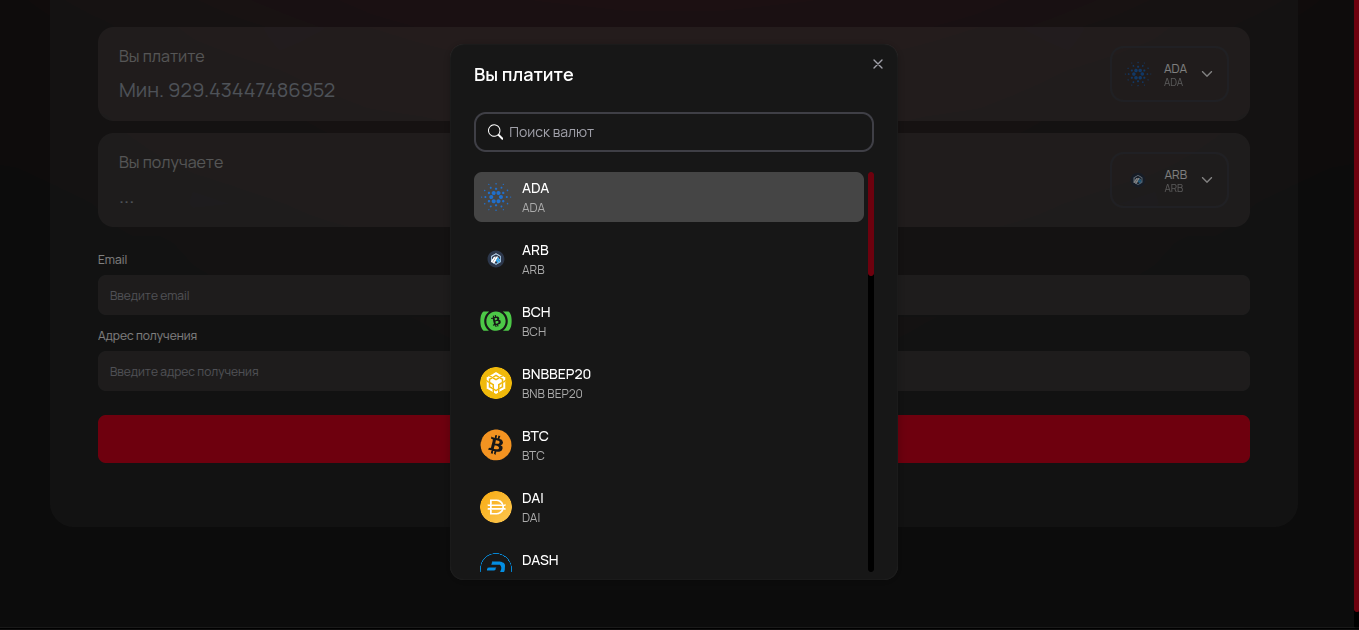Viewport: 1359px width, 630px height.
Task: Click the orange BTC coin icon
Action: tap(496, 445)
